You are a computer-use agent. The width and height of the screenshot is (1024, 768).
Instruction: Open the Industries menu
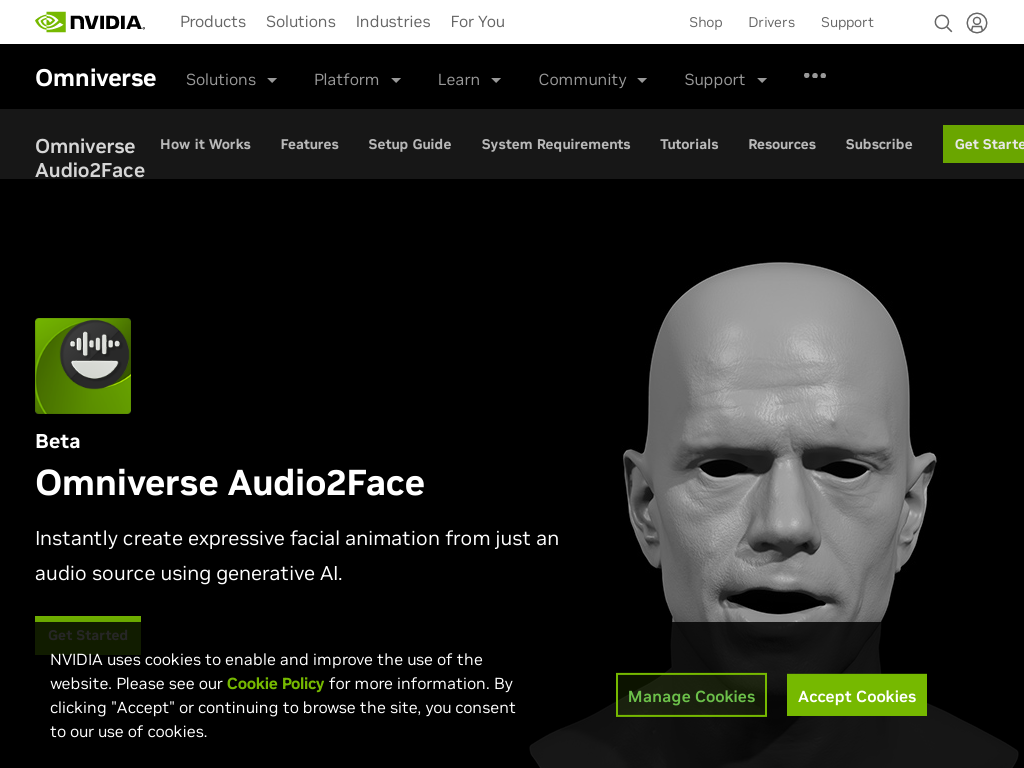(393, 22)
